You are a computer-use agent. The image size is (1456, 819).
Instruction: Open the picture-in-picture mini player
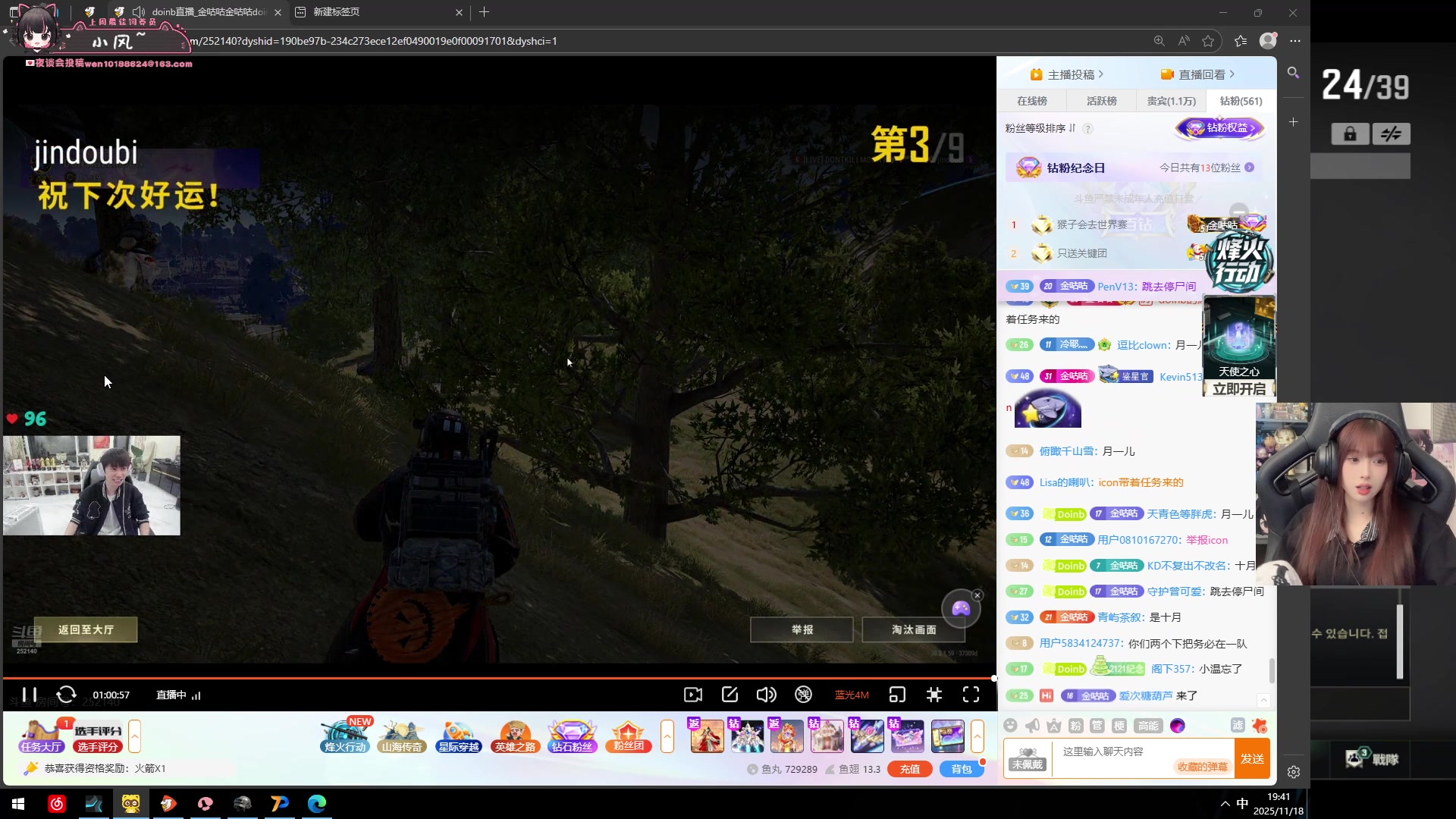pyautogui.click(x=897, y=695)
